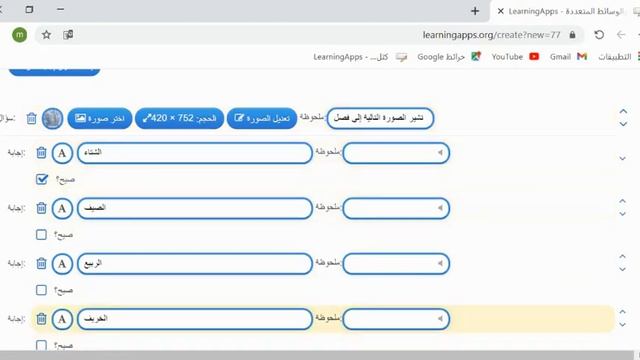Switch to the LearningApps الوسائط المتعددة tab
This screenshot has width=640, height=360.
tap(565, 11)
